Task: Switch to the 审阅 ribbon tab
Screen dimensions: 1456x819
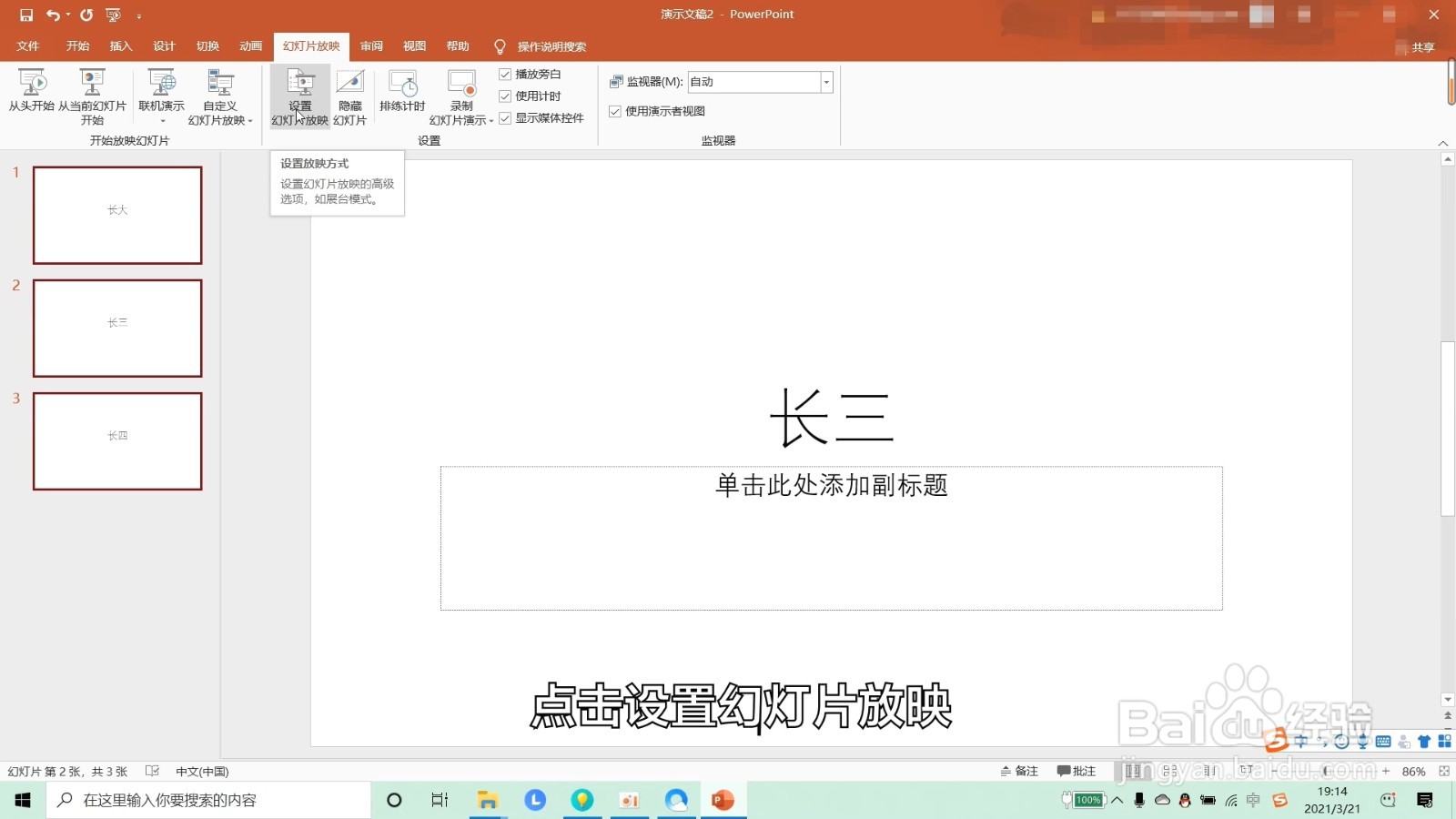Action: tap(371, 46)
